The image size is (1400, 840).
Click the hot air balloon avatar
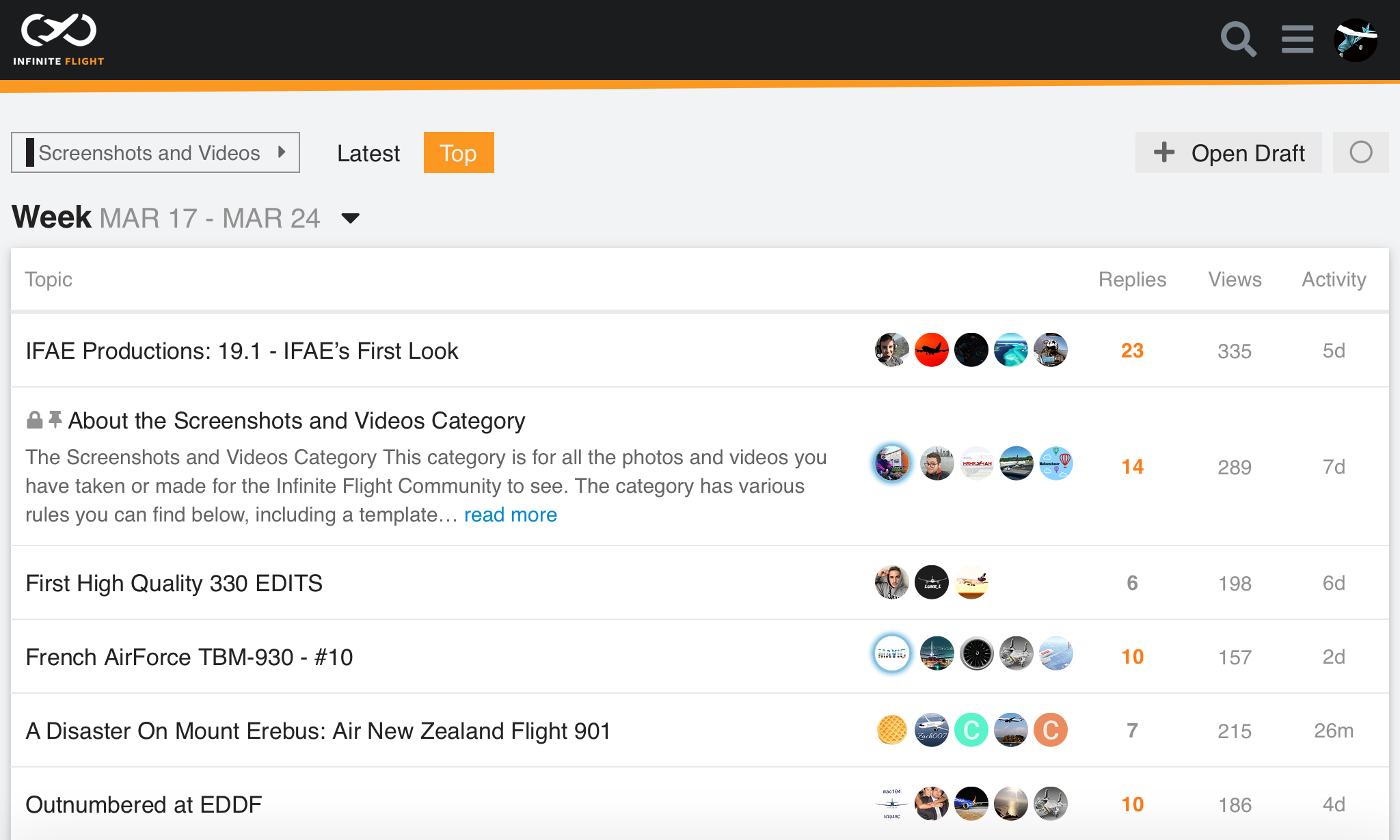click(x=1055, y=464)
